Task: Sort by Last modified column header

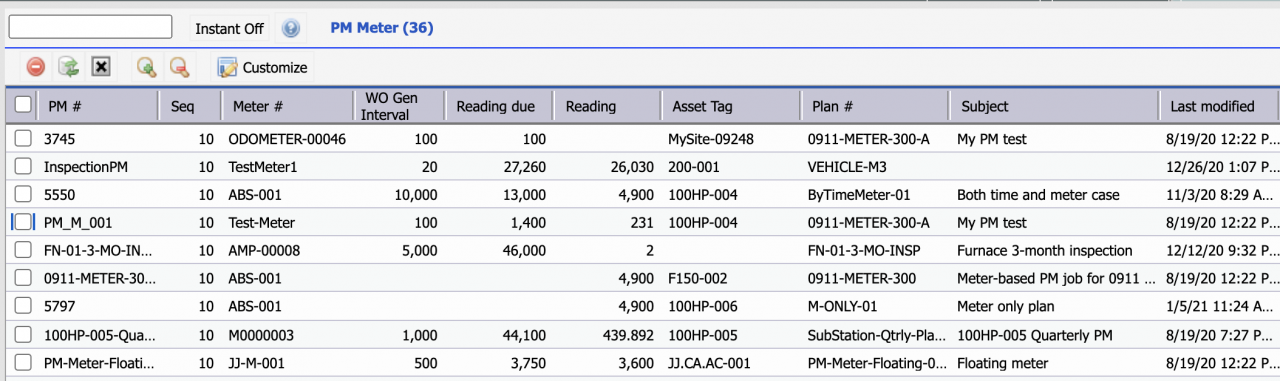Action: click(x=1219, y=106)
